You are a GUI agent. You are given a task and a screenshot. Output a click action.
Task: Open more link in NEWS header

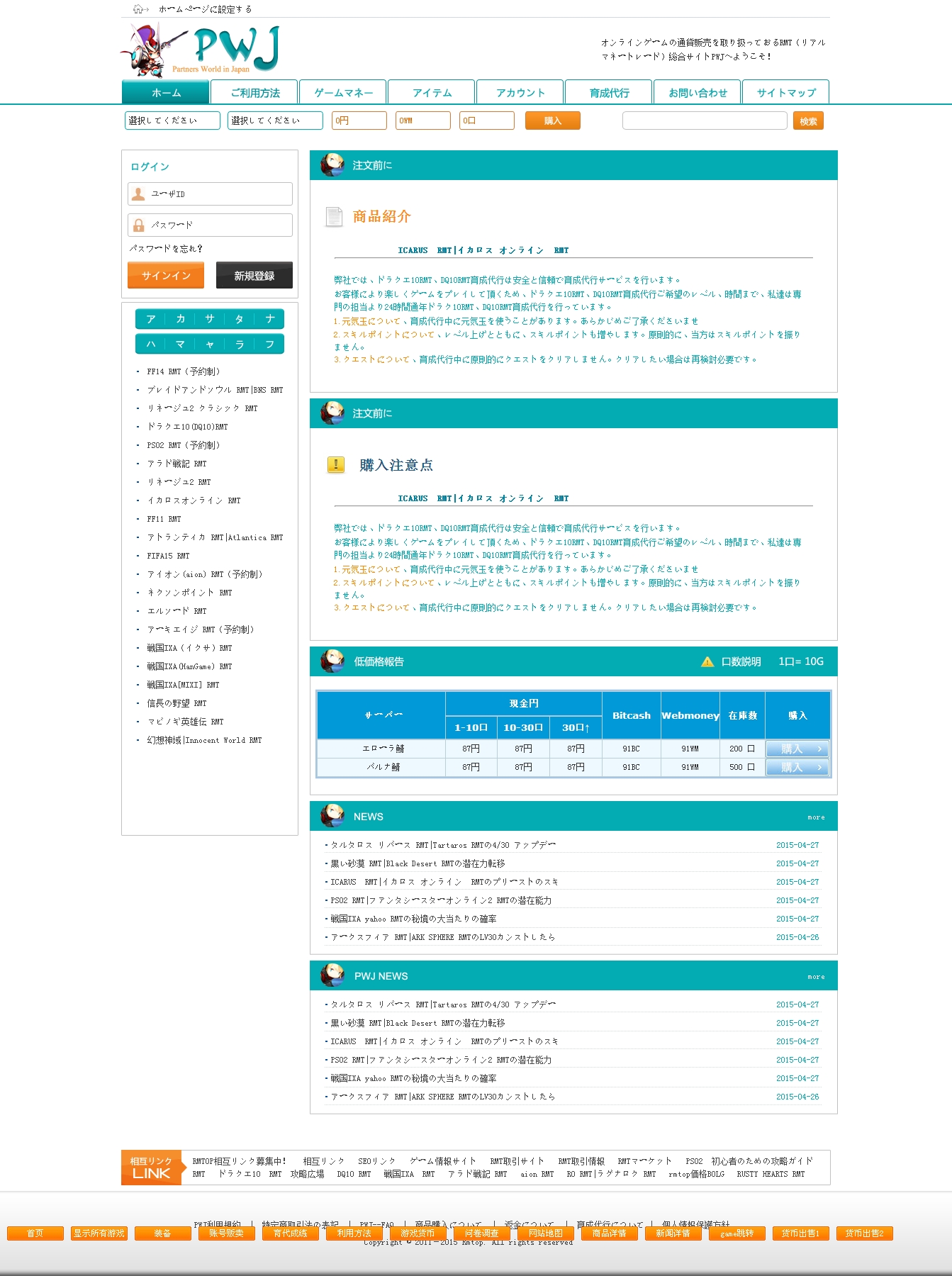click(x=816, y=817)
